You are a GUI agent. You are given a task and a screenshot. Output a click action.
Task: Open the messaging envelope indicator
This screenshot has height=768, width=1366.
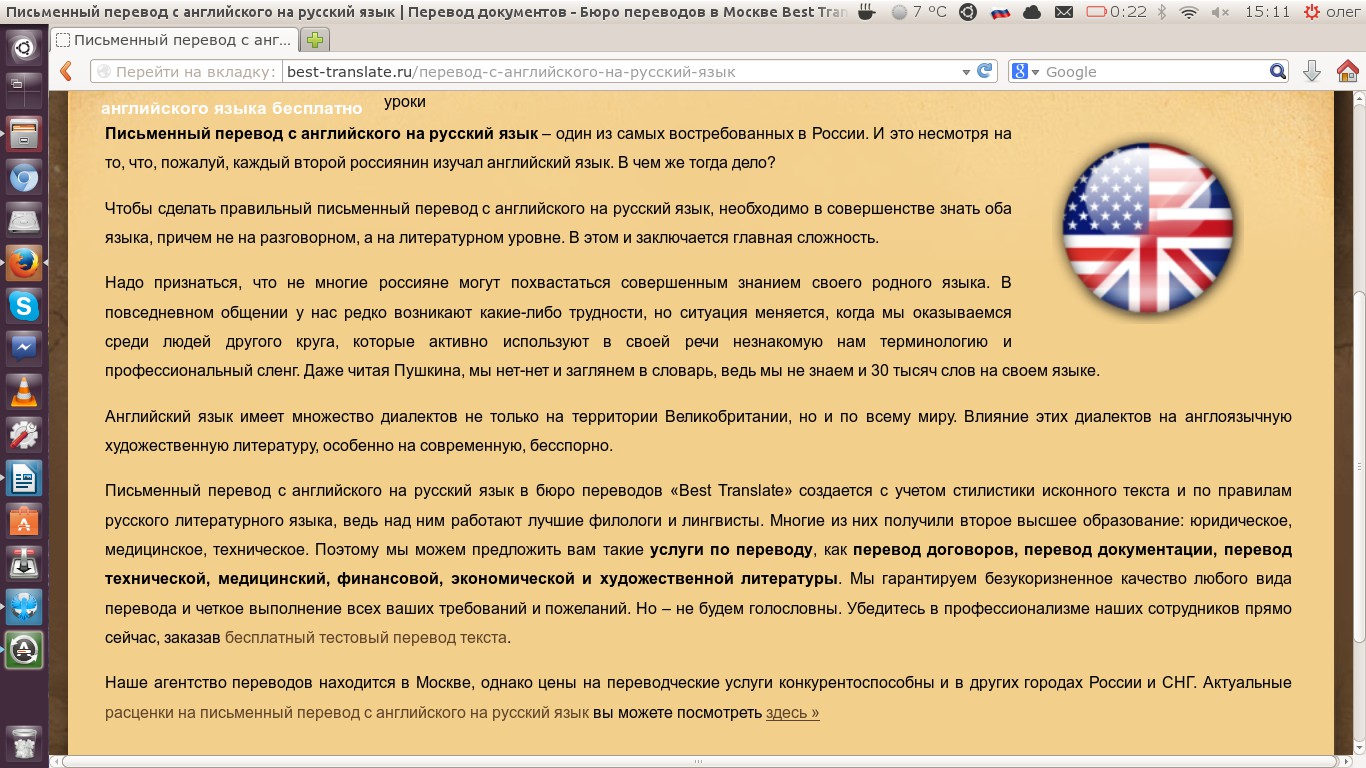(x=1064, y=12)
